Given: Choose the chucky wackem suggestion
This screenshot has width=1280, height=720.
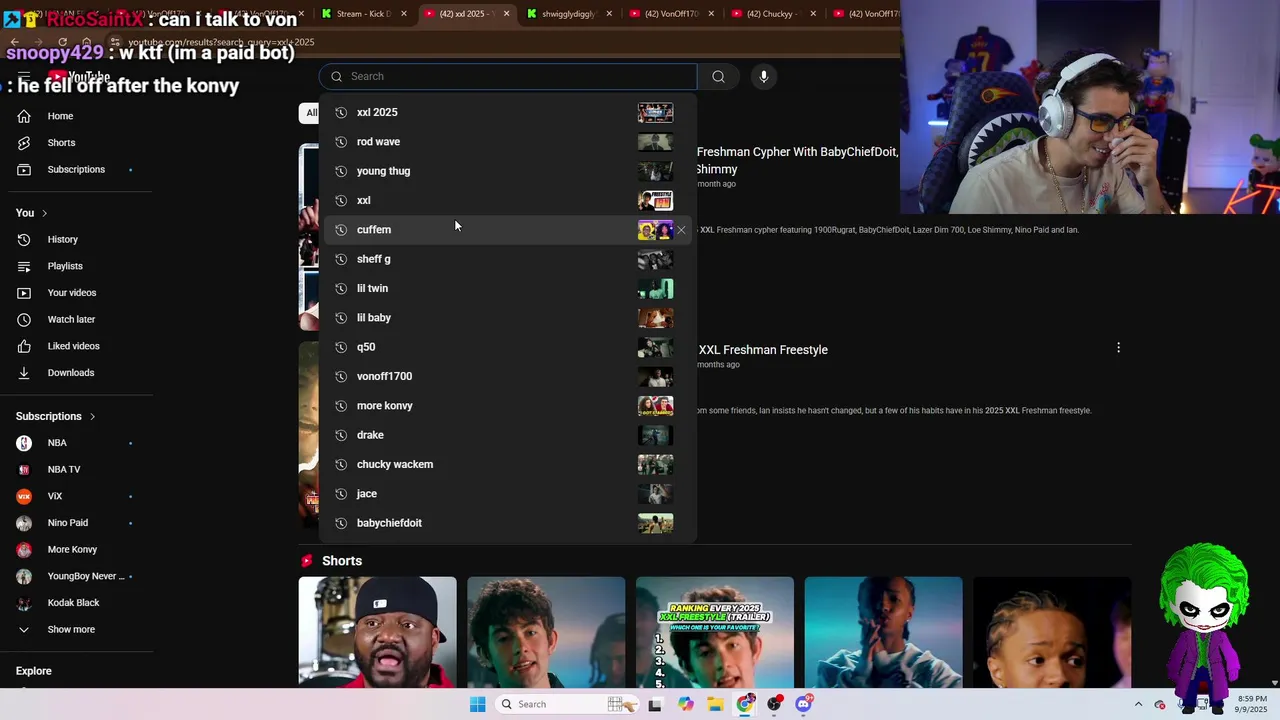Looking at the screenshot, I should pos(507,464).
